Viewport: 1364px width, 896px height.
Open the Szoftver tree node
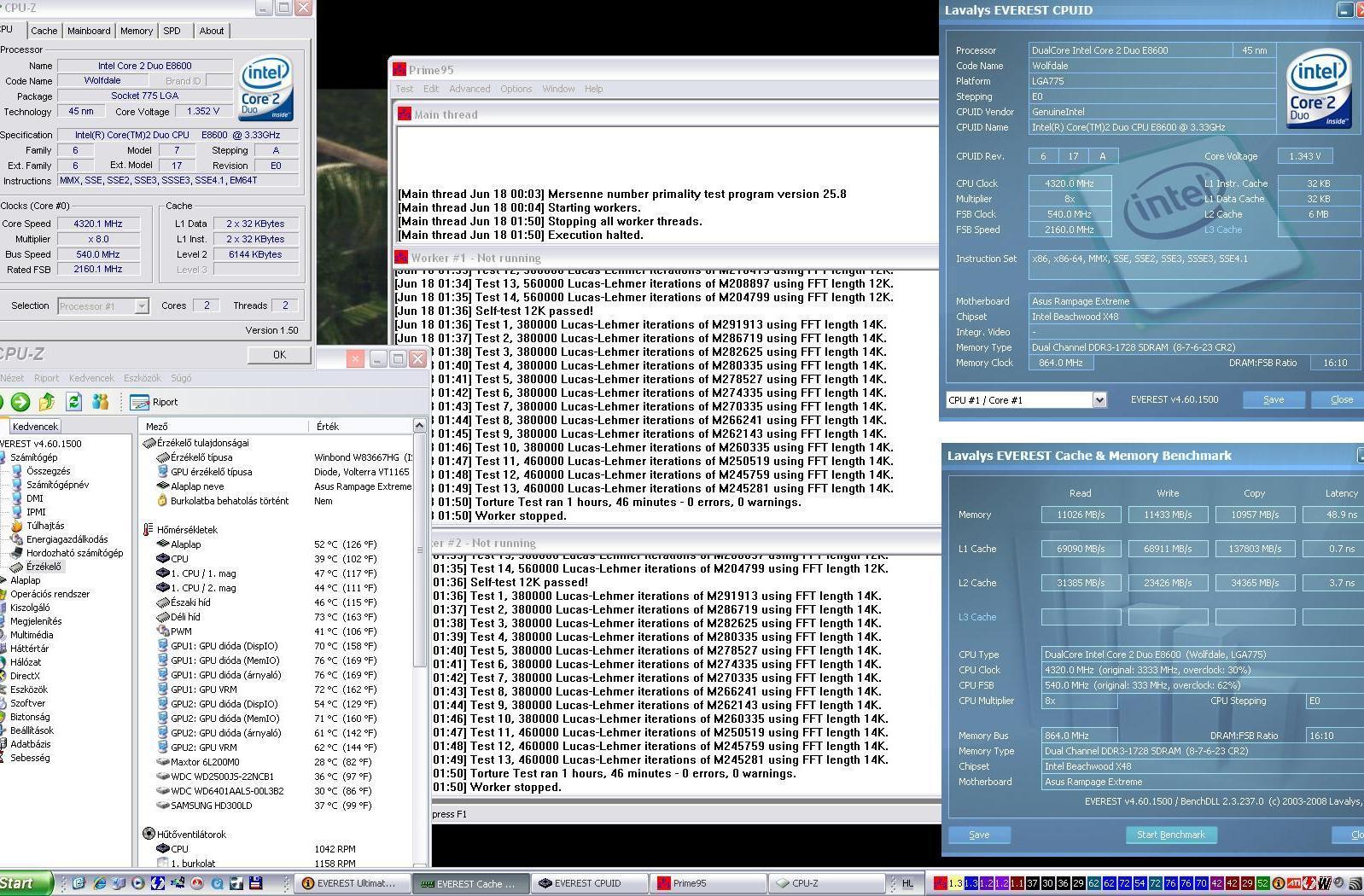pos(27,703)
